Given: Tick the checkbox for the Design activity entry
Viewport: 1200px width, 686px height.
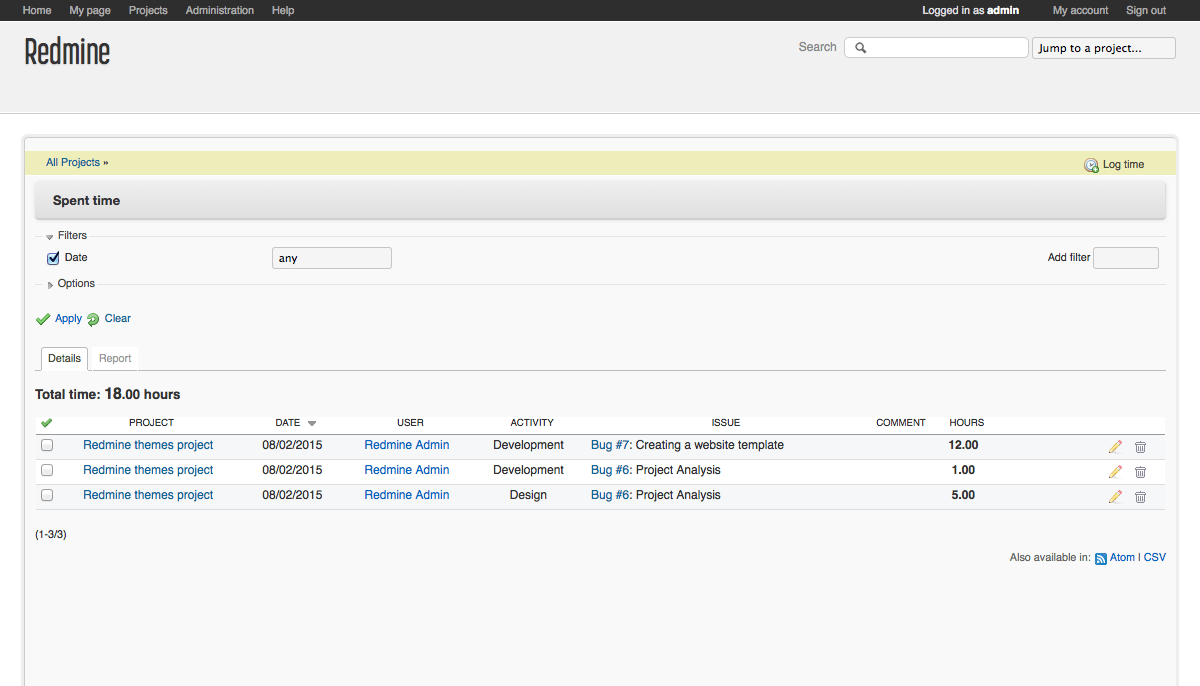Looking at the screenshot, I should 47,495.
